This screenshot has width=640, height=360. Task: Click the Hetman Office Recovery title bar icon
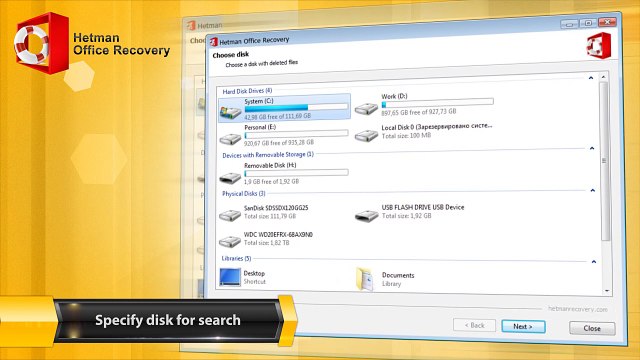213,42
